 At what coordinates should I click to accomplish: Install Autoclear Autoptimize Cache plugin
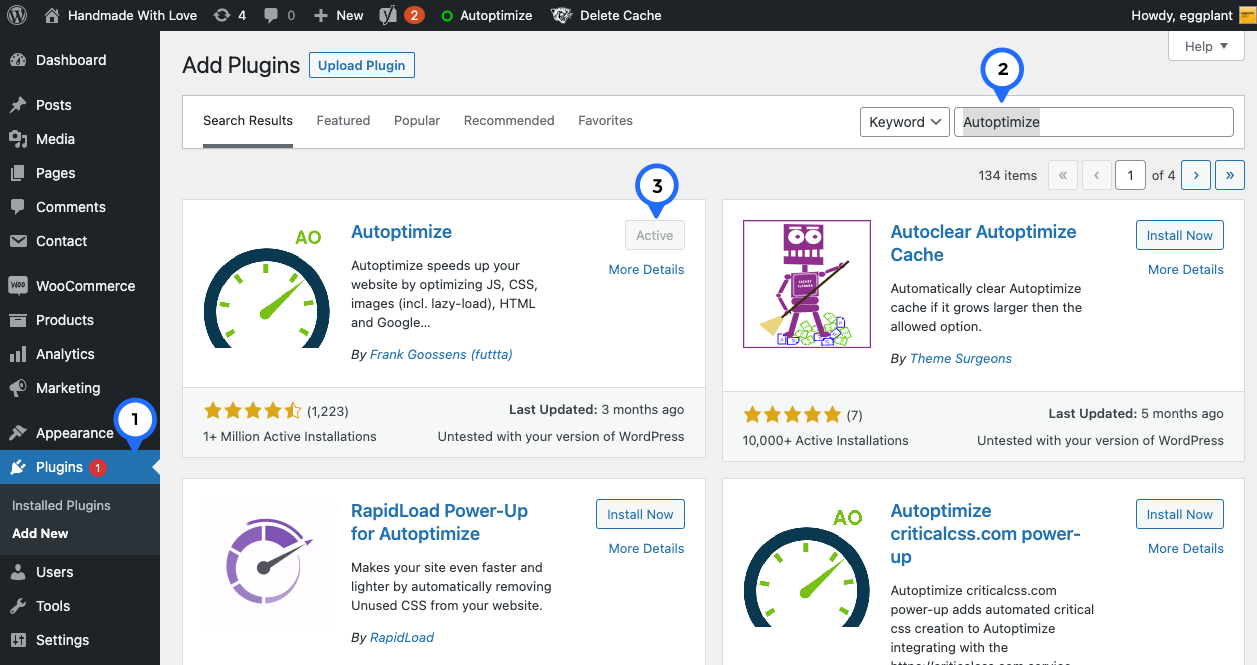1179,235
